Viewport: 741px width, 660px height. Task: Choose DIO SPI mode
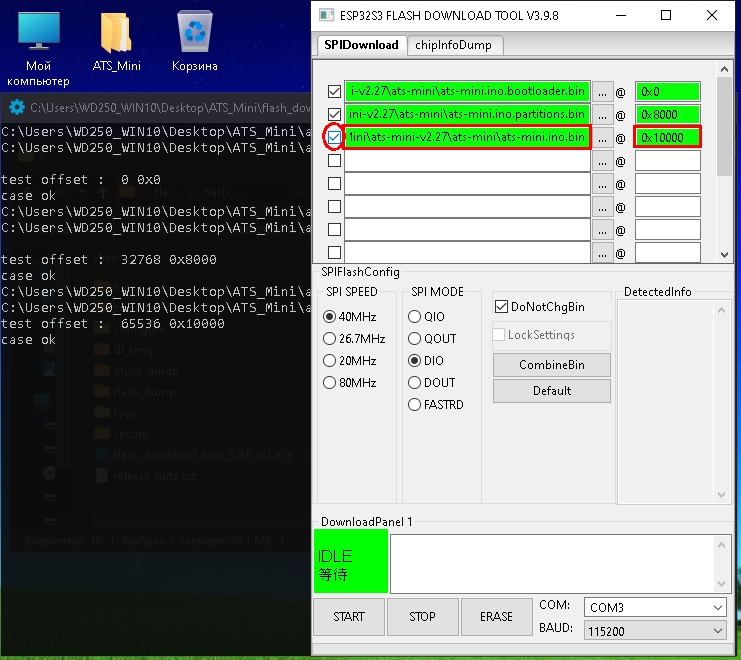pos(414,361)
